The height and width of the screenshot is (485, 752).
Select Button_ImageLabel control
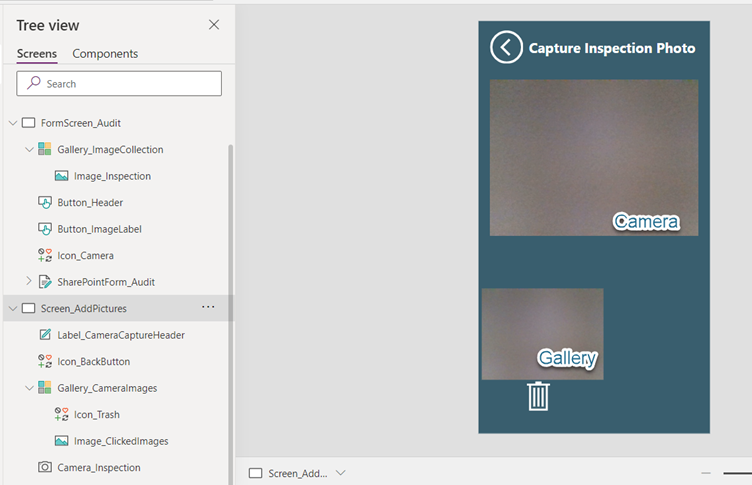coord(99,229)
